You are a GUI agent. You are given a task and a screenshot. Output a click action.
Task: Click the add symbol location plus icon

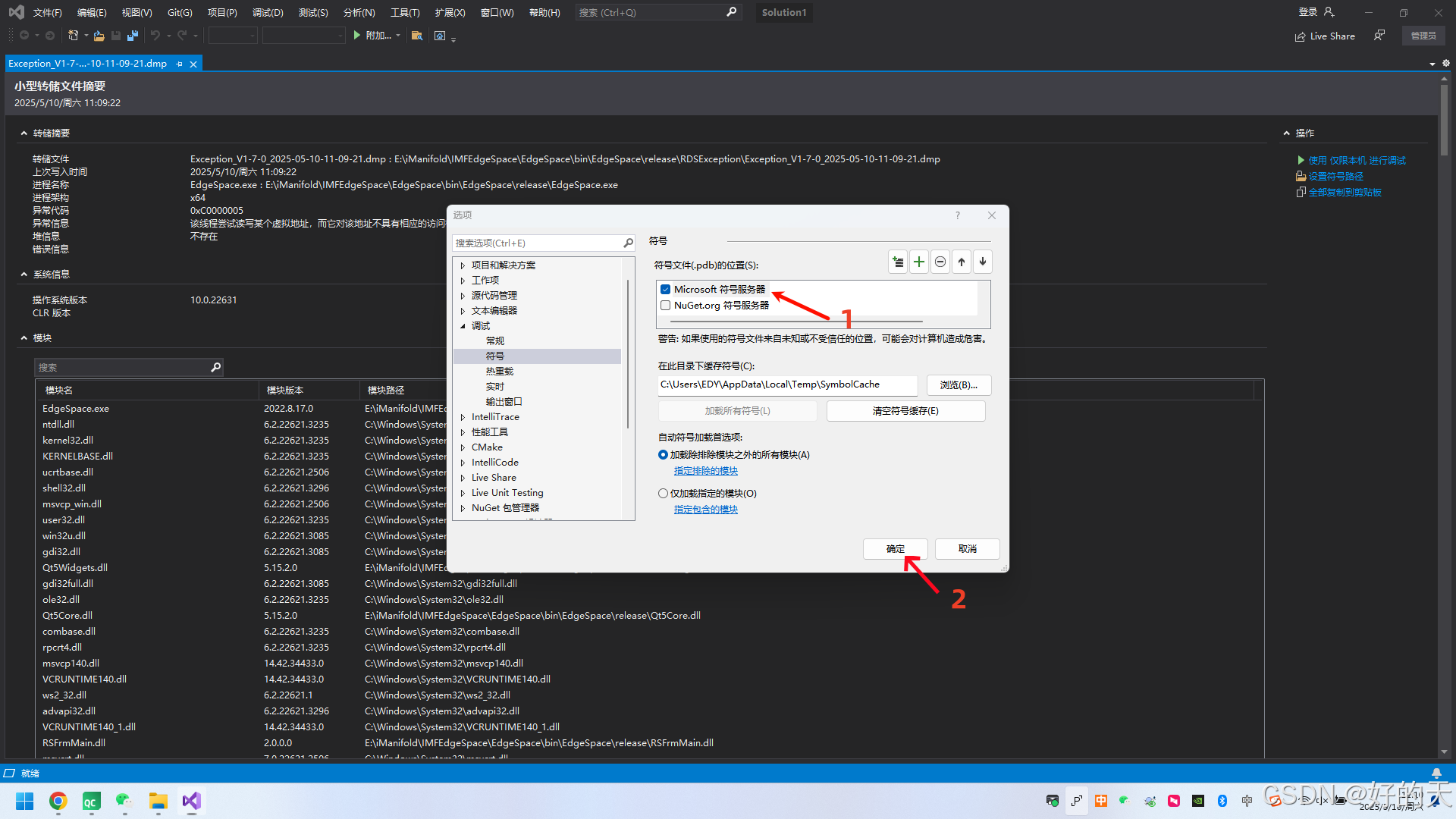tap(918, 262)
